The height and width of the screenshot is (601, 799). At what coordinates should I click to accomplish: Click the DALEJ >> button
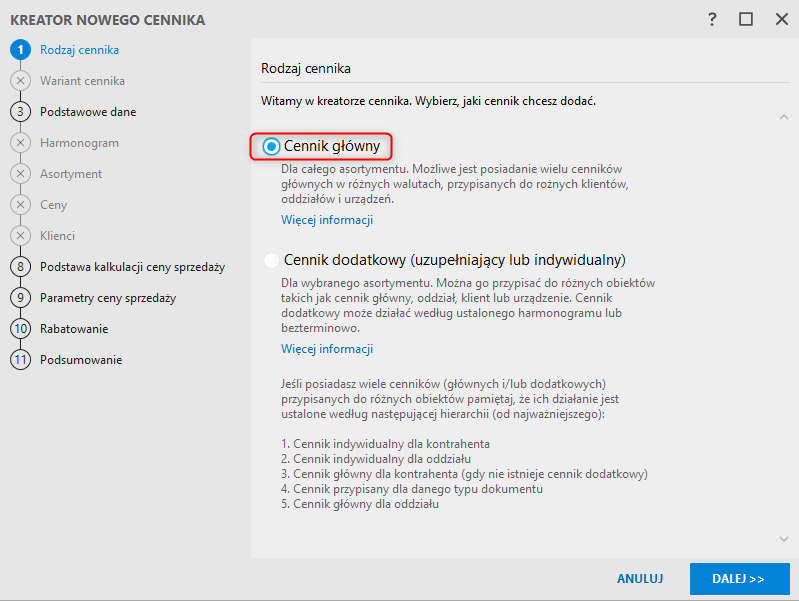(739, 579)
